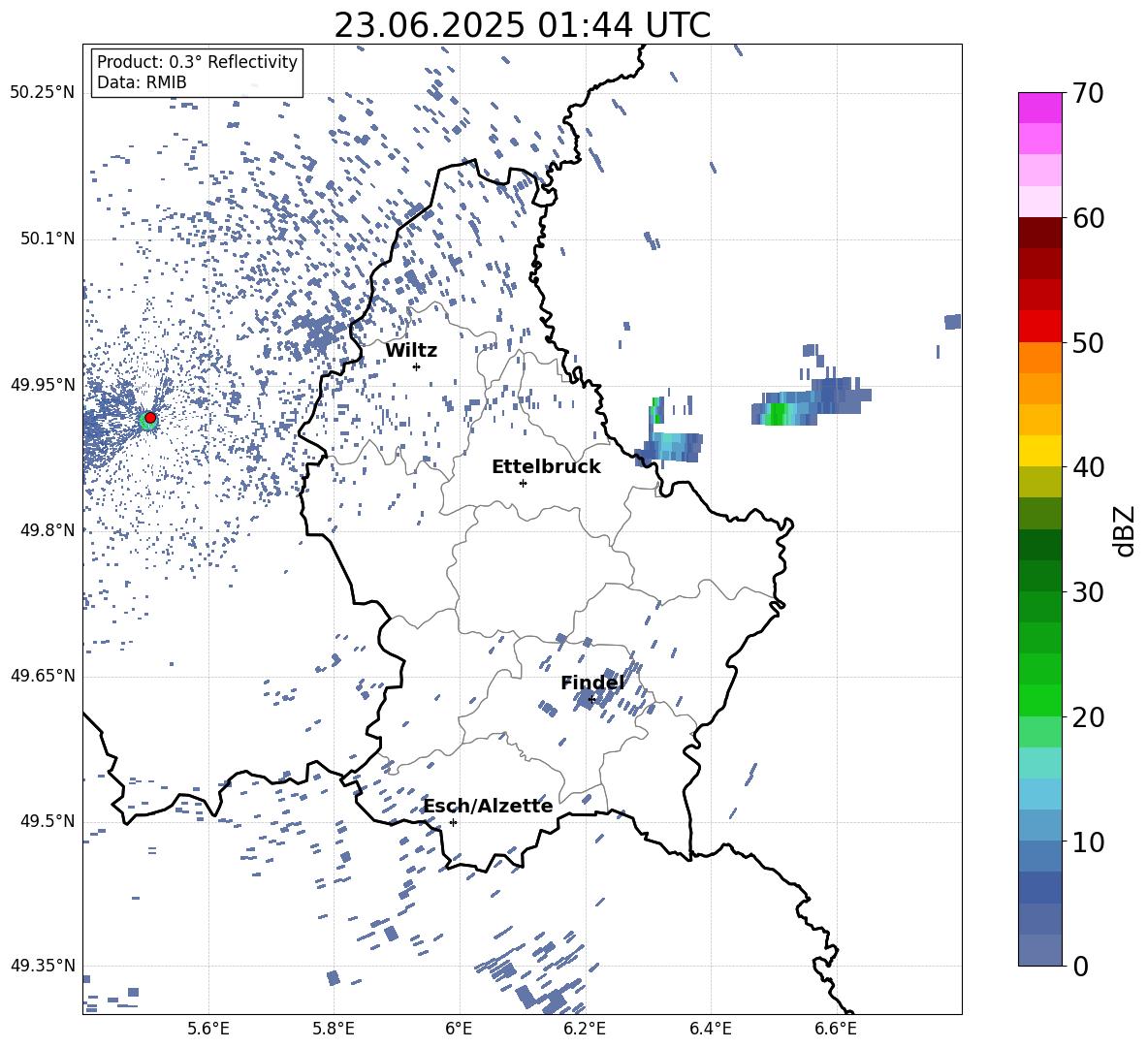Click the 49.8°N latitude label
The image size is (1148, 1048).
point(48,530)
